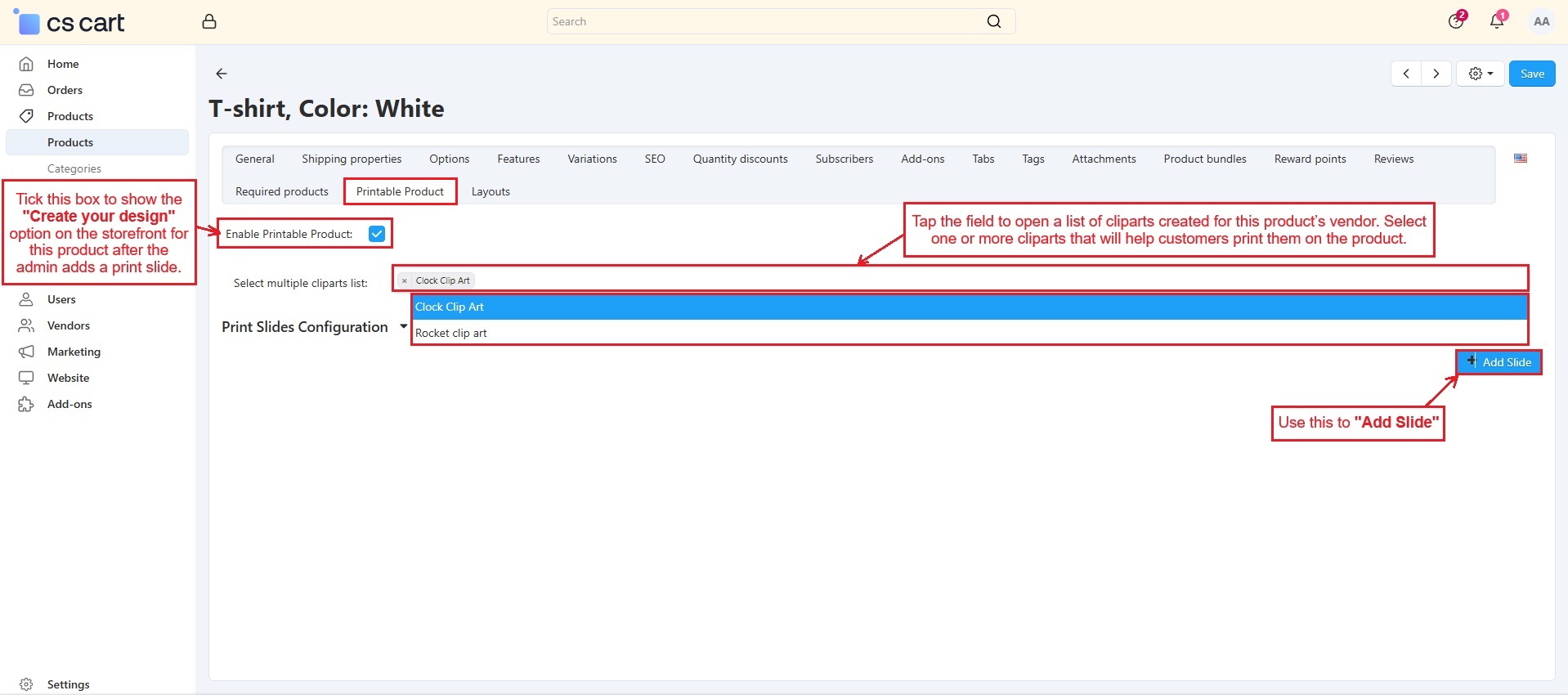Collapse Print Slides Configuration section
The width and height of the screenshot is (1568, 695).
coord(403,326)
